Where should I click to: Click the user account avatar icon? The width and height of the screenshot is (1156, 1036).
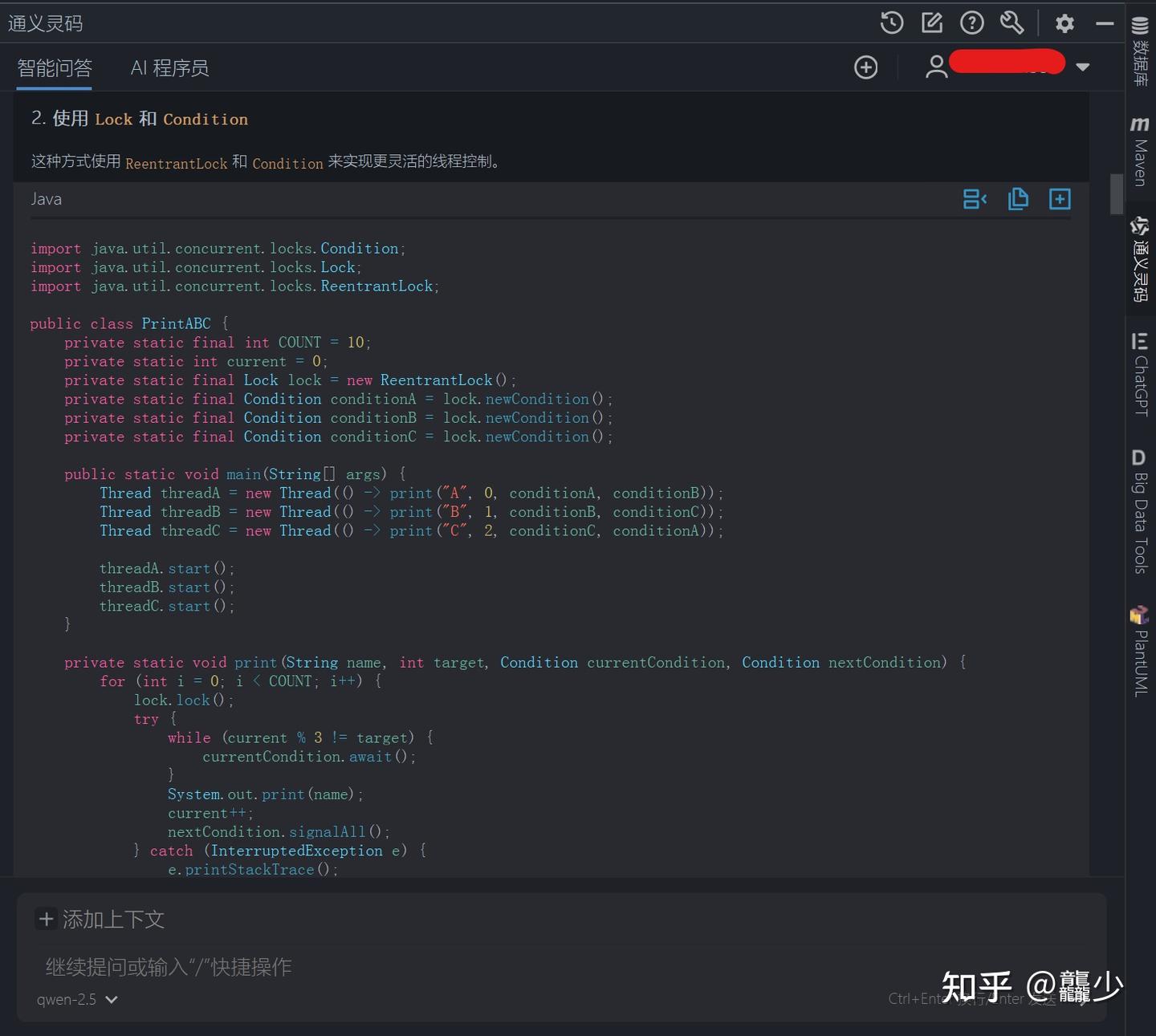[936, 67]
